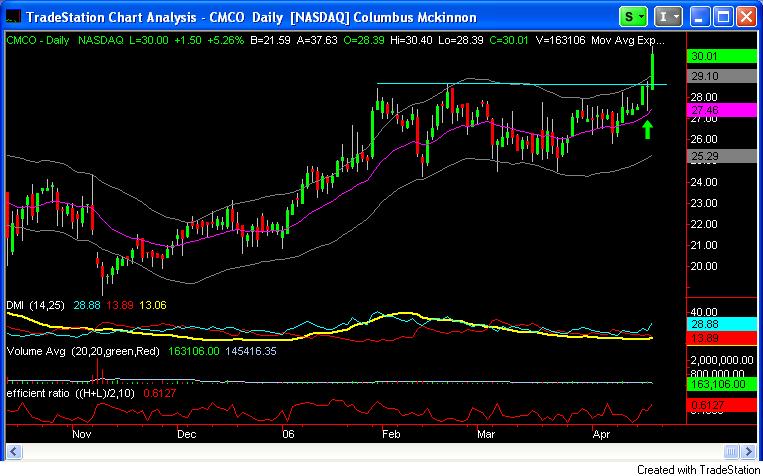
Task: Click the "Mar" date axis label
Action: click(487, 434)
